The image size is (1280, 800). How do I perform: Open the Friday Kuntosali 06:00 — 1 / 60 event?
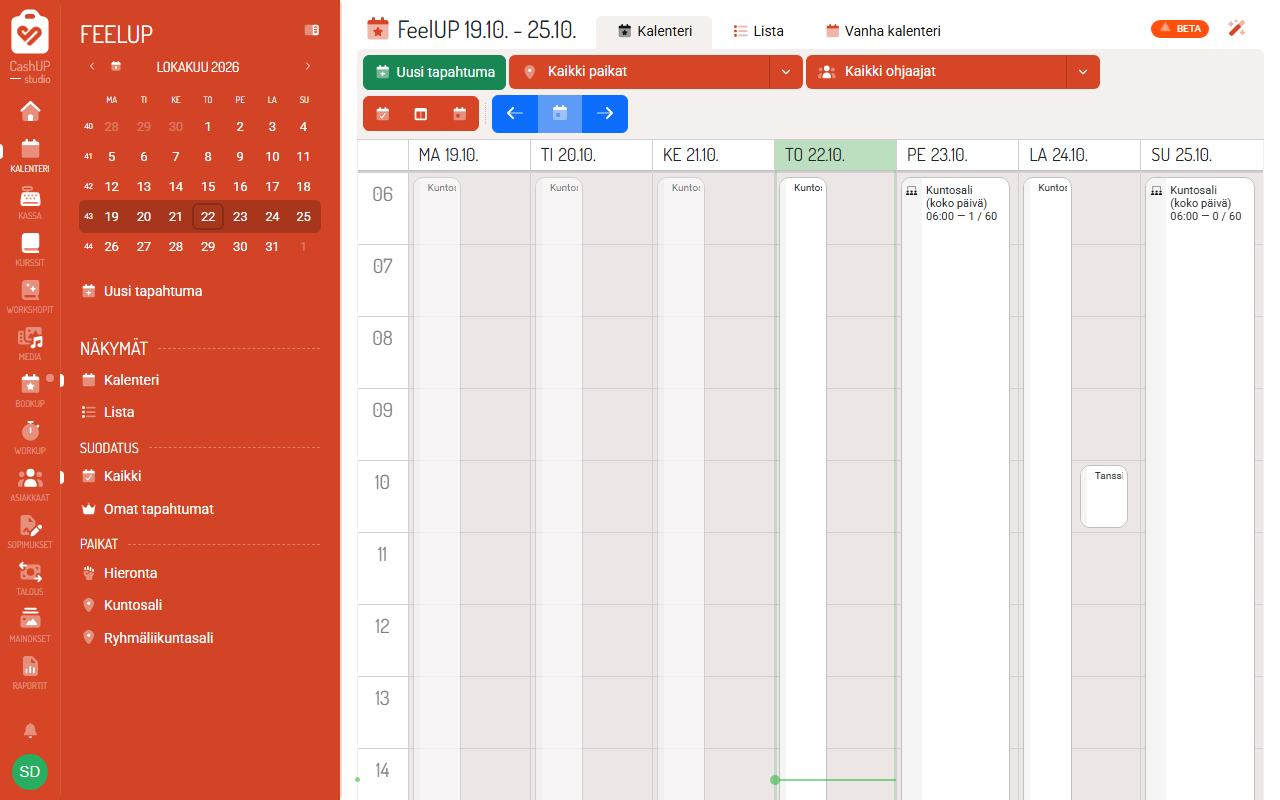point(955,489)
